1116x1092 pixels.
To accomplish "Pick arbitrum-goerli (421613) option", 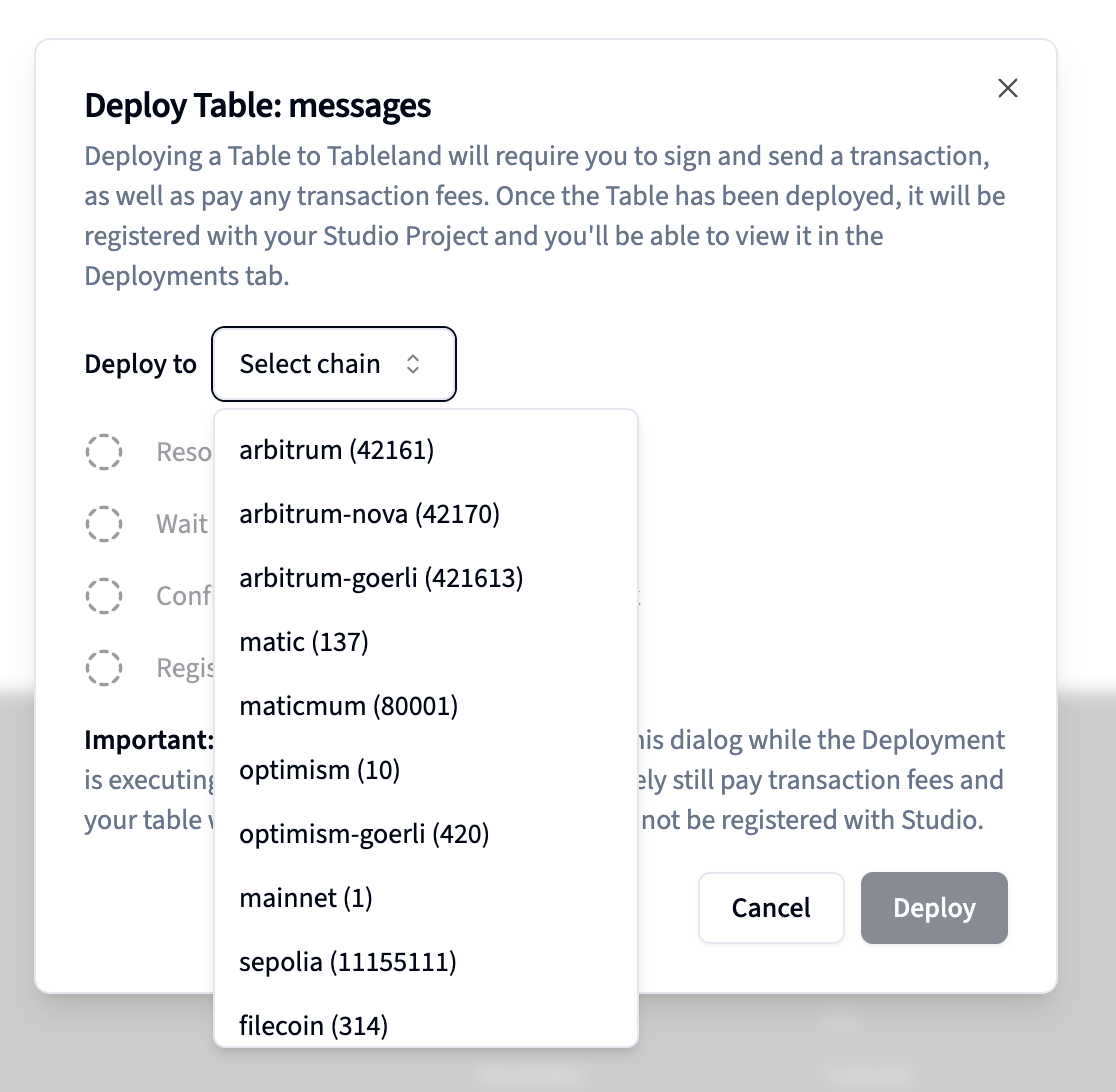I will pyautogui.click(x=381, y=578).
